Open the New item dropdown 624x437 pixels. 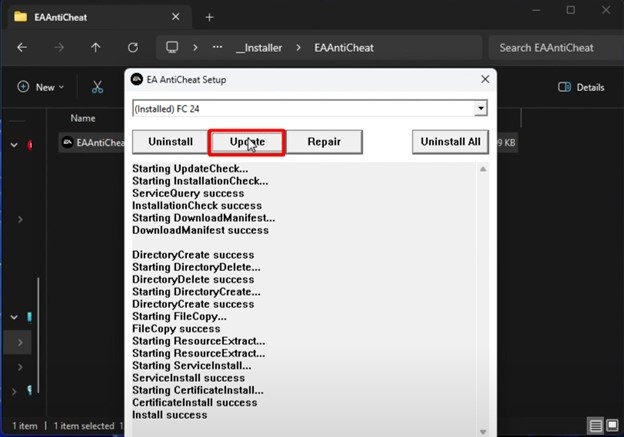click(41, 87)
